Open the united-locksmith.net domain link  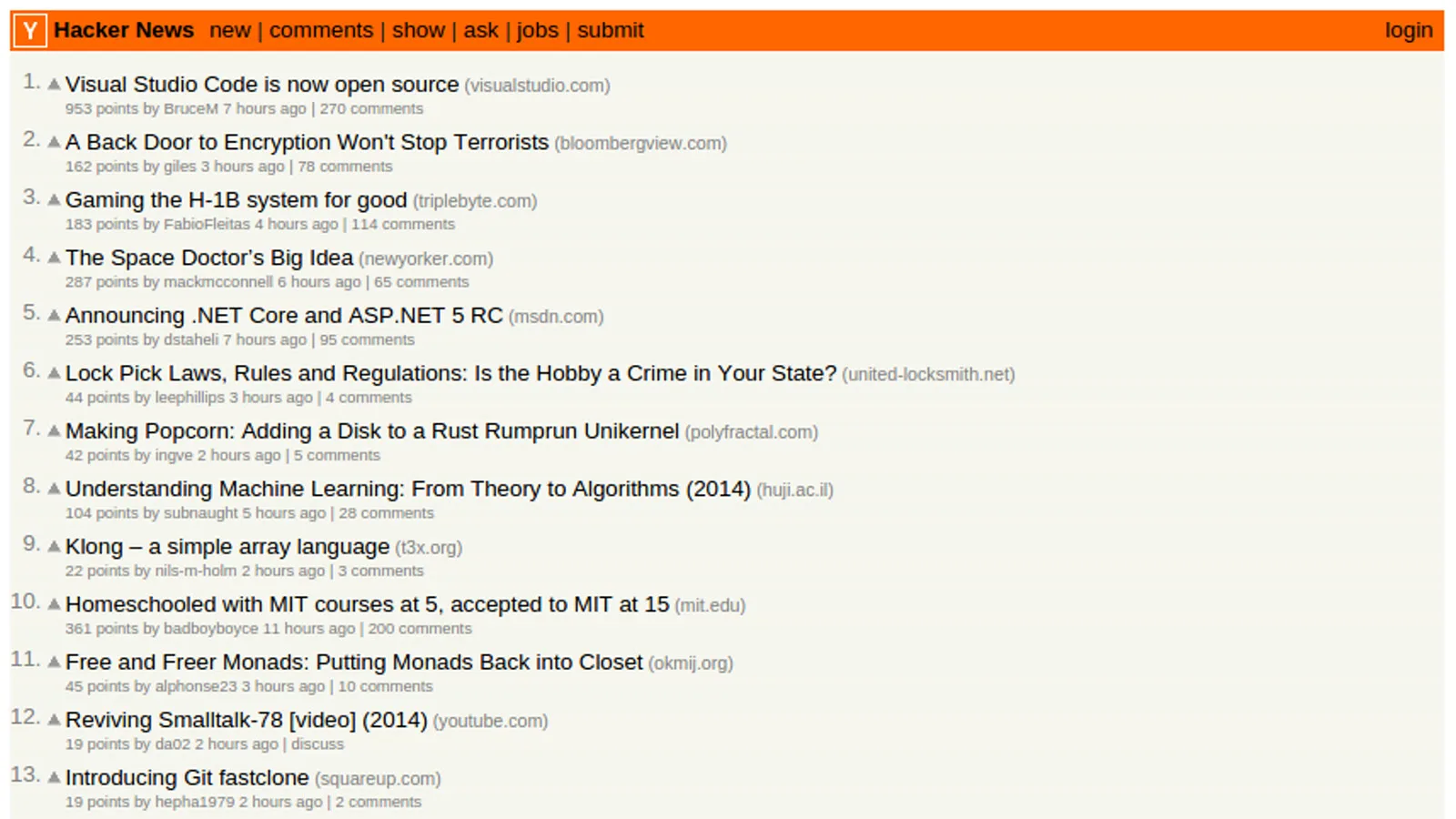(928, 375)
